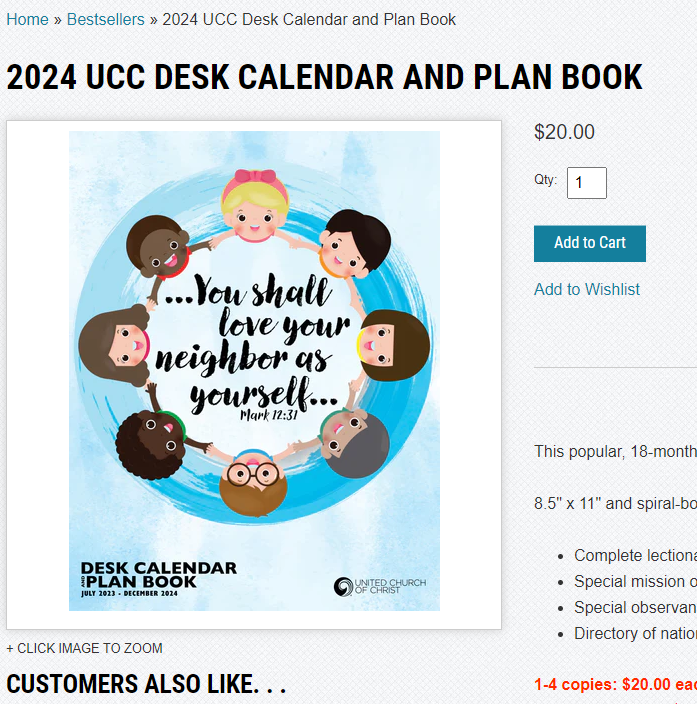
Task: Click the child wearing round glasses
Action: (253, 482)
